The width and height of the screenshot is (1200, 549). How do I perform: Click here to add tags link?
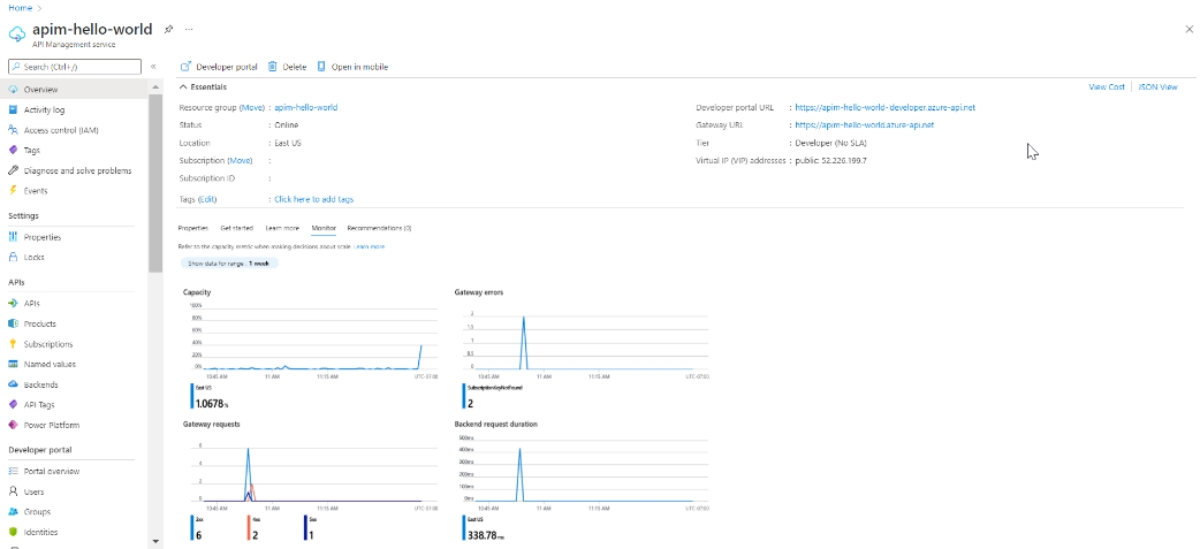coord(314,199)
